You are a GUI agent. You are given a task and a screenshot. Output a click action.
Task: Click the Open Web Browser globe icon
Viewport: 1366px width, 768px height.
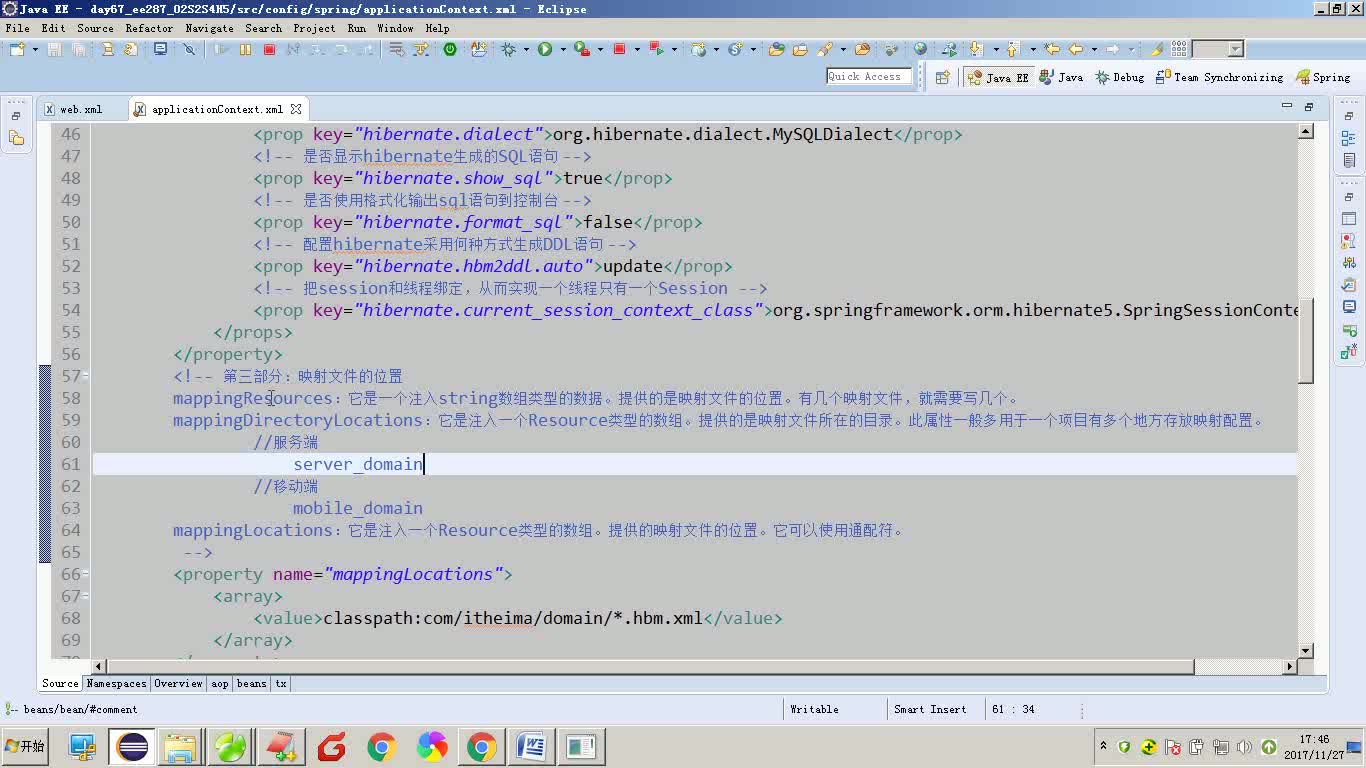click(921, 49)
